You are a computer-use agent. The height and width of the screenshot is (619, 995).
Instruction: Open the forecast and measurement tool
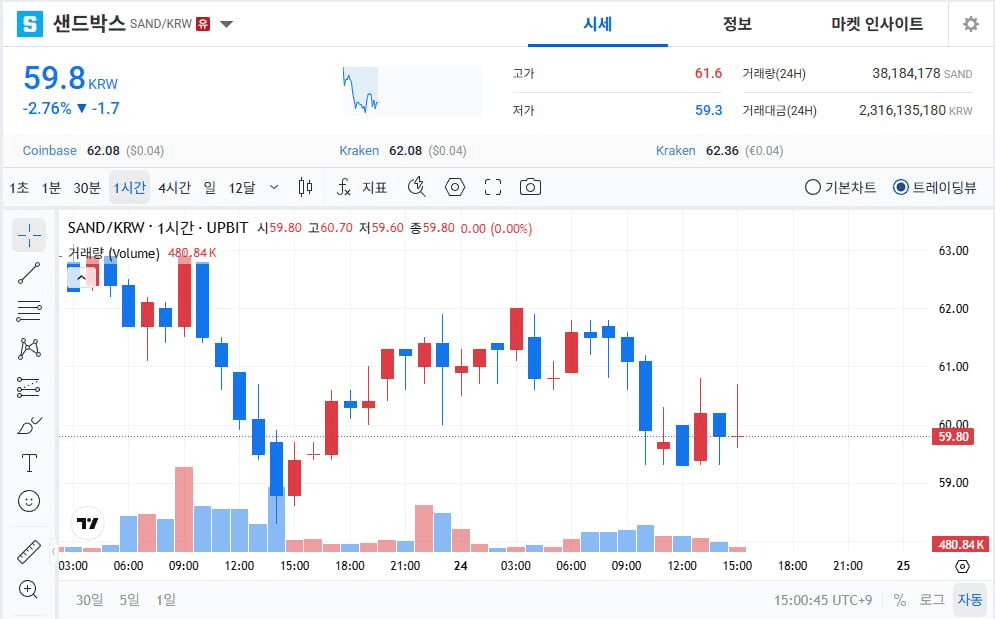[29, 387]
